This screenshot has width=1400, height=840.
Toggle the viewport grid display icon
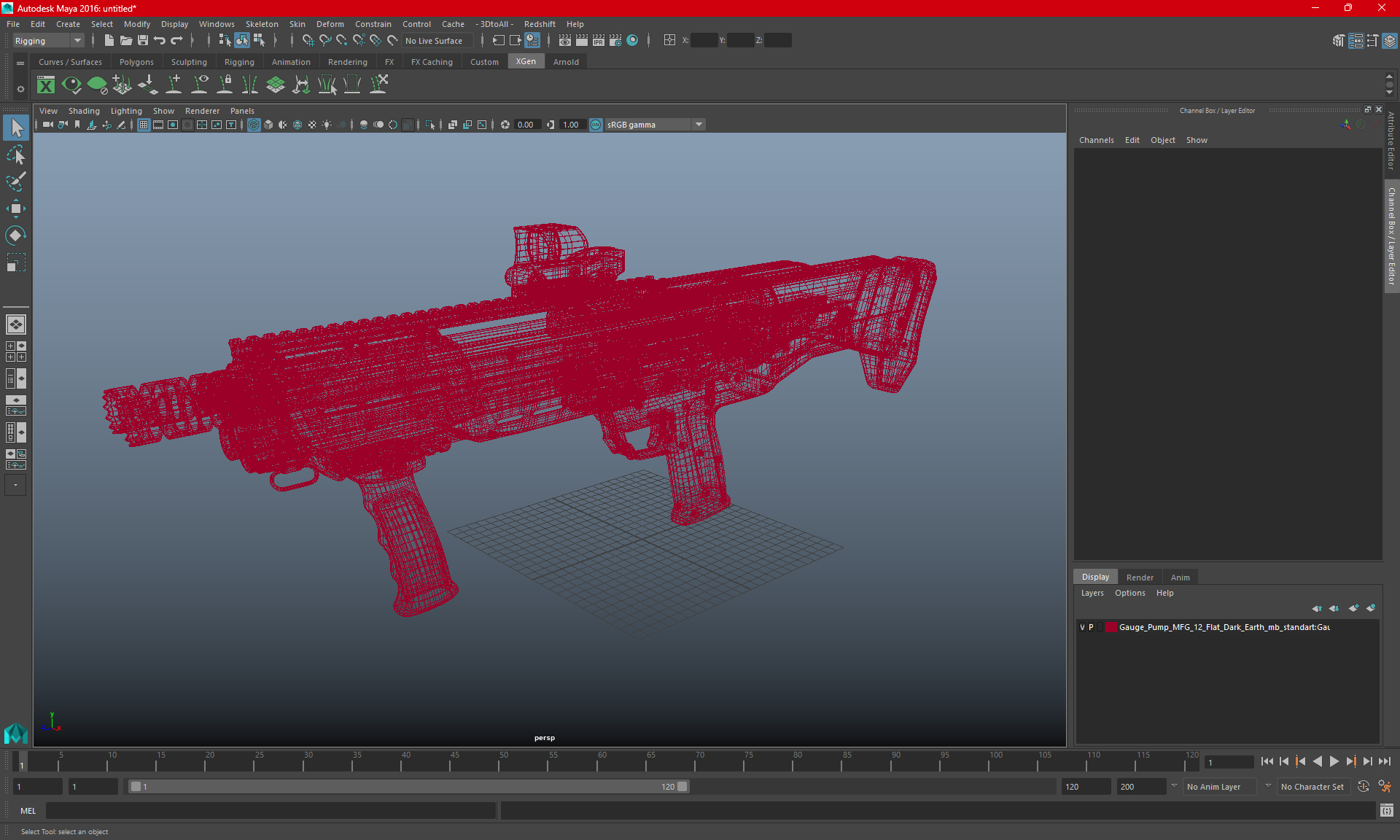[x=144, y=125]
